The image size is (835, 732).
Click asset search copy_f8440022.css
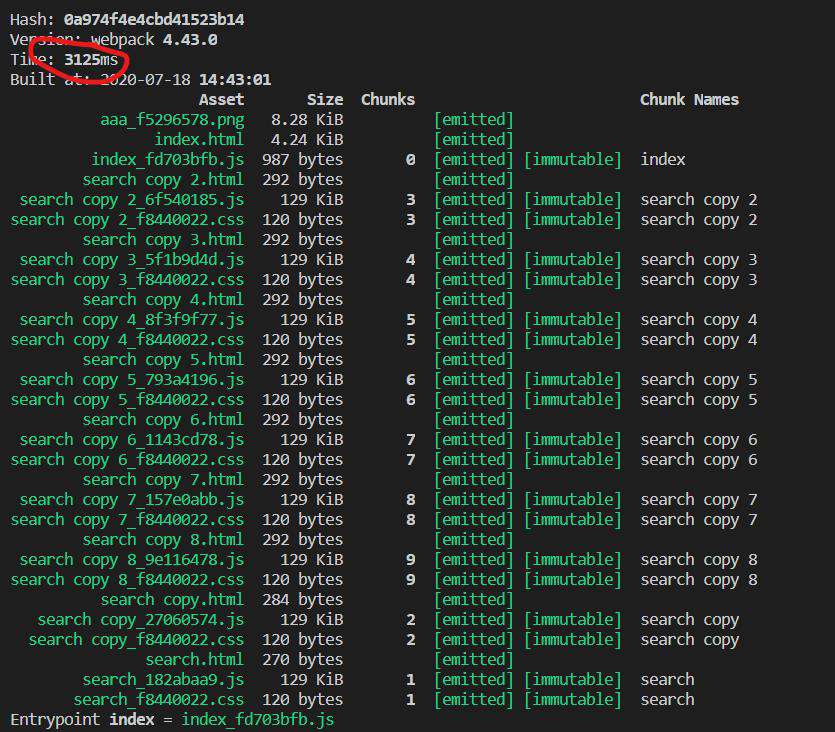pos(136,640)
